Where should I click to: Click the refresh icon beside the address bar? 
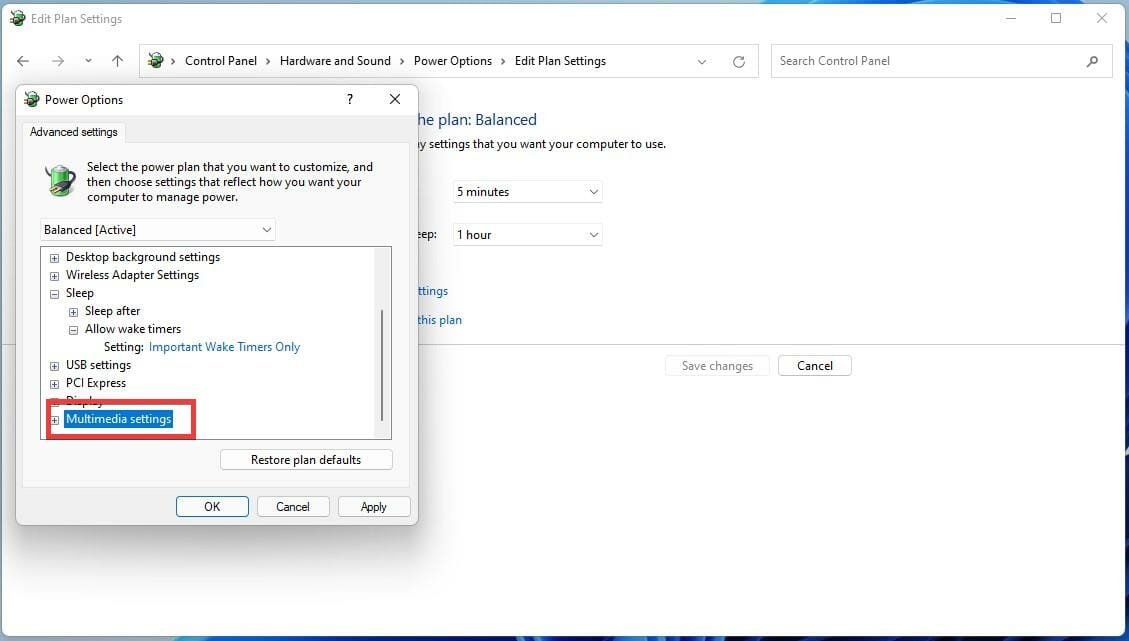tap(739, 61)
